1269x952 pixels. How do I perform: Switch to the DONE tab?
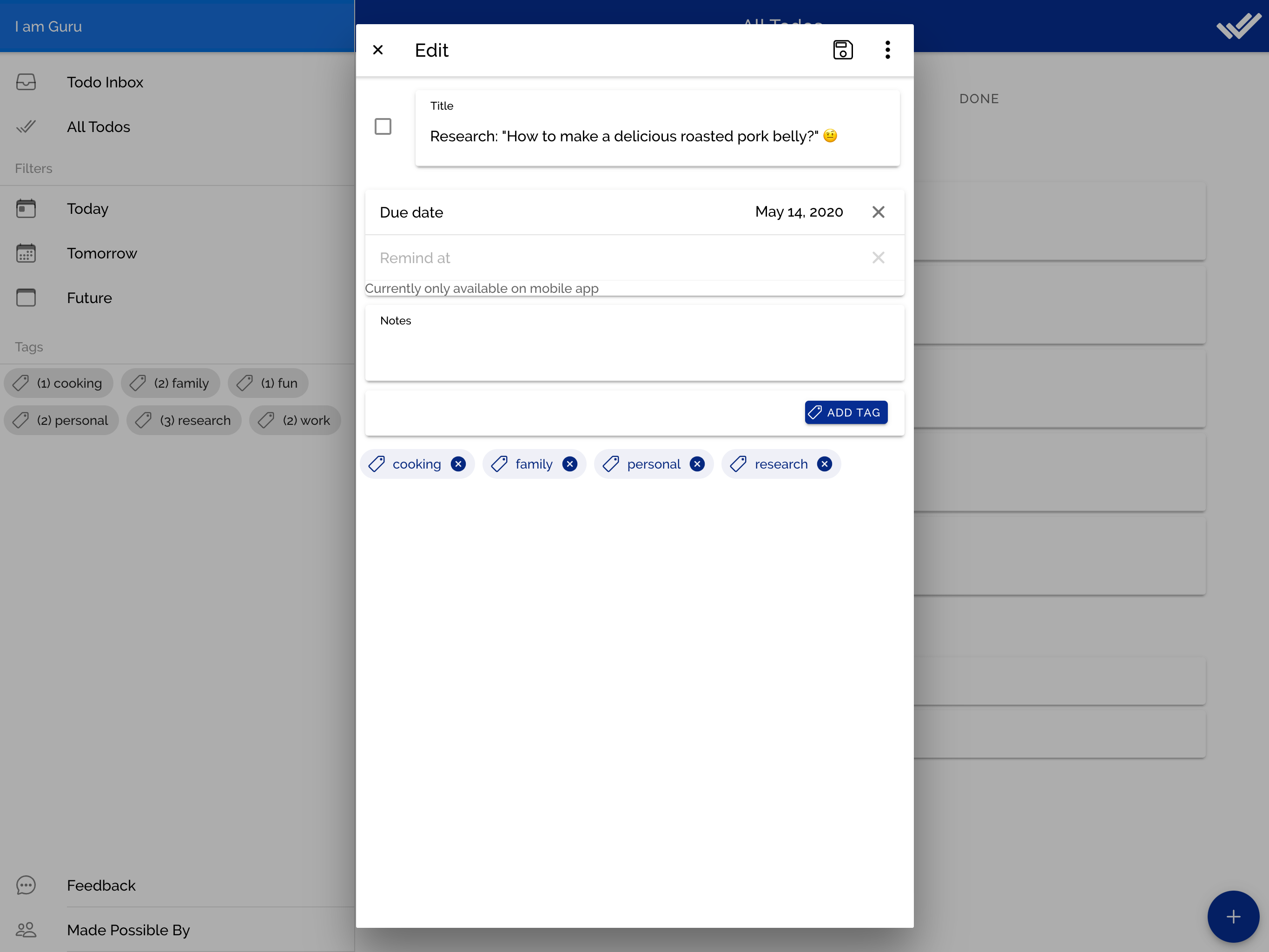pyautogui.click(x=979, y=99)
